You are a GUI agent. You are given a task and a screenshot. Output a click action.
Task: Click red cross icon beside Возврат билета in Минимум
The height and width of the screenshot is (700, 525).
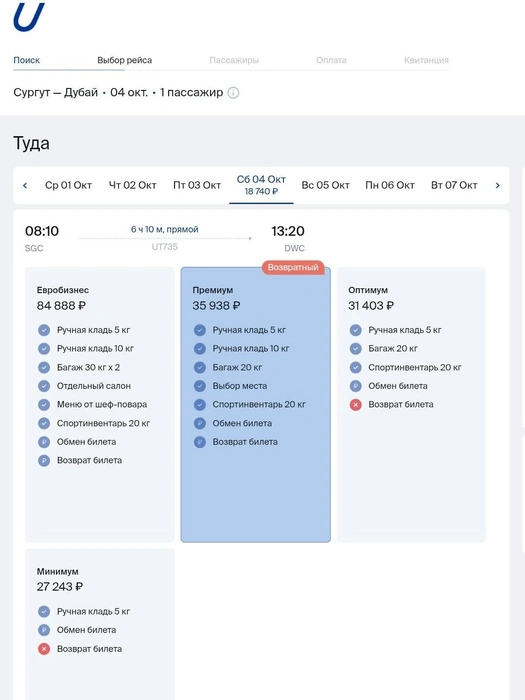point(44,649)
